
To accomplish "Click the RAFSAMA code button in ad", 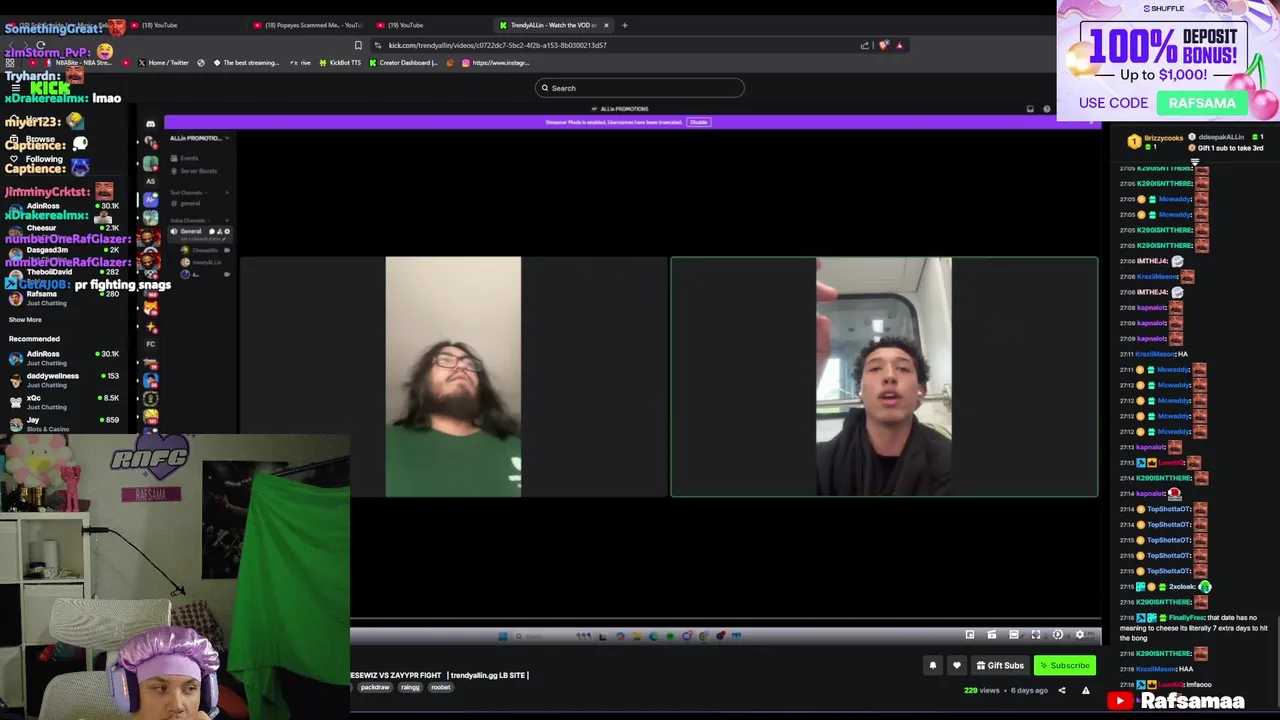I will tap(1202, 103).
